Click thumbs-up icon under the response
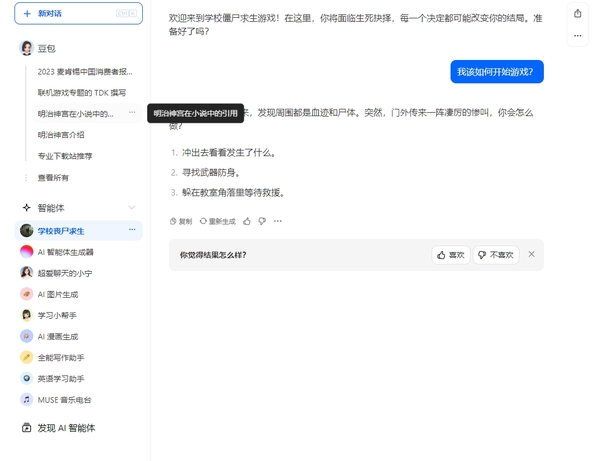 [x=247, y=221]
